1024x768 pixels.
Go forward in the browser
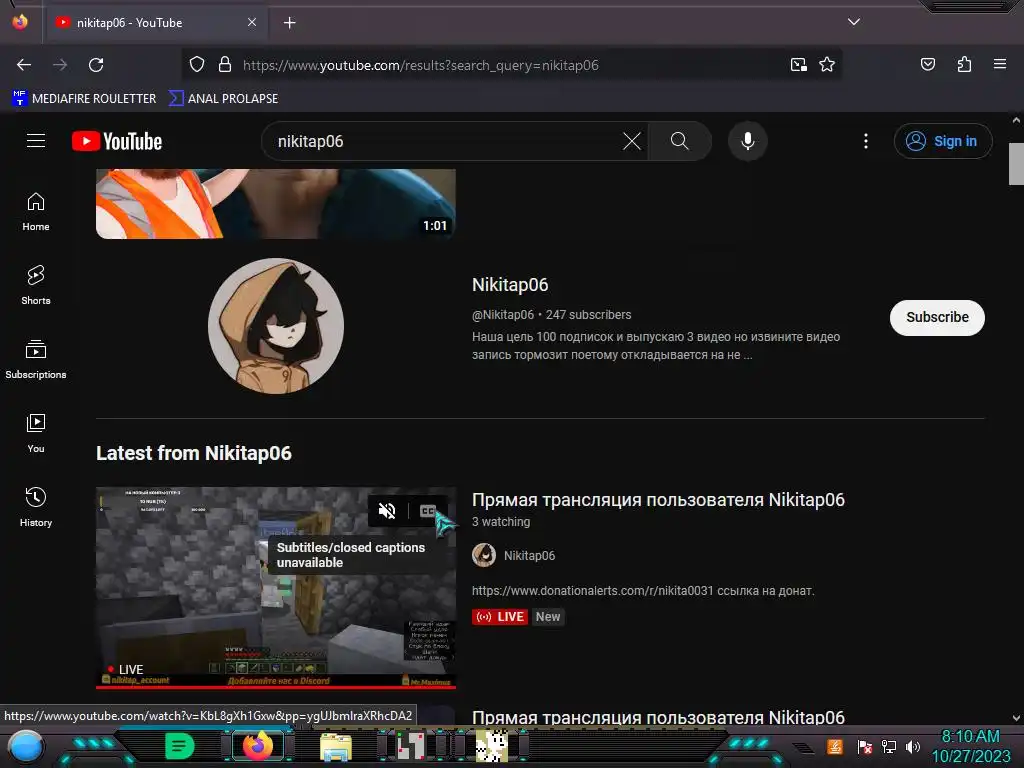click(x=60, y=65)
